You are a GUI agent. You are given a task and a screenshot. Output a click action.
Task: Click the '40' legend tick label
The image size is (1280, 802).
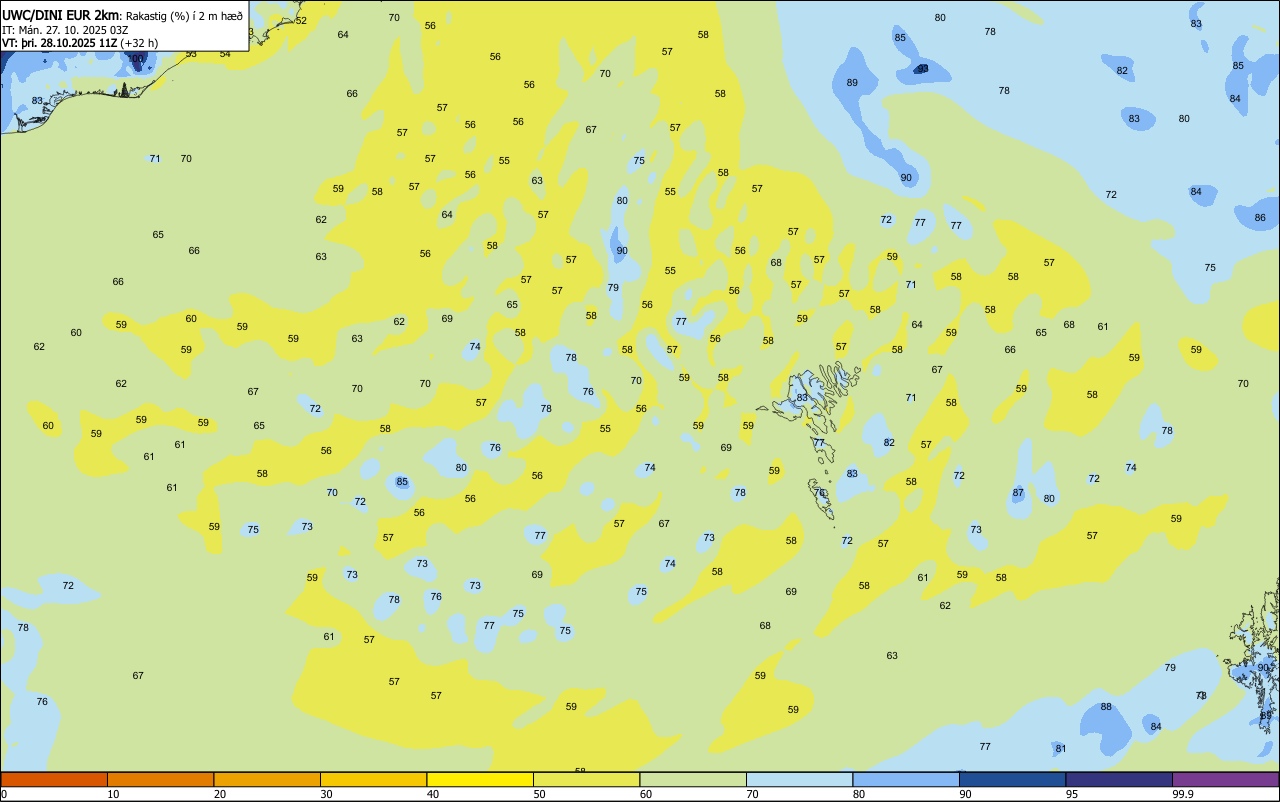433,794
